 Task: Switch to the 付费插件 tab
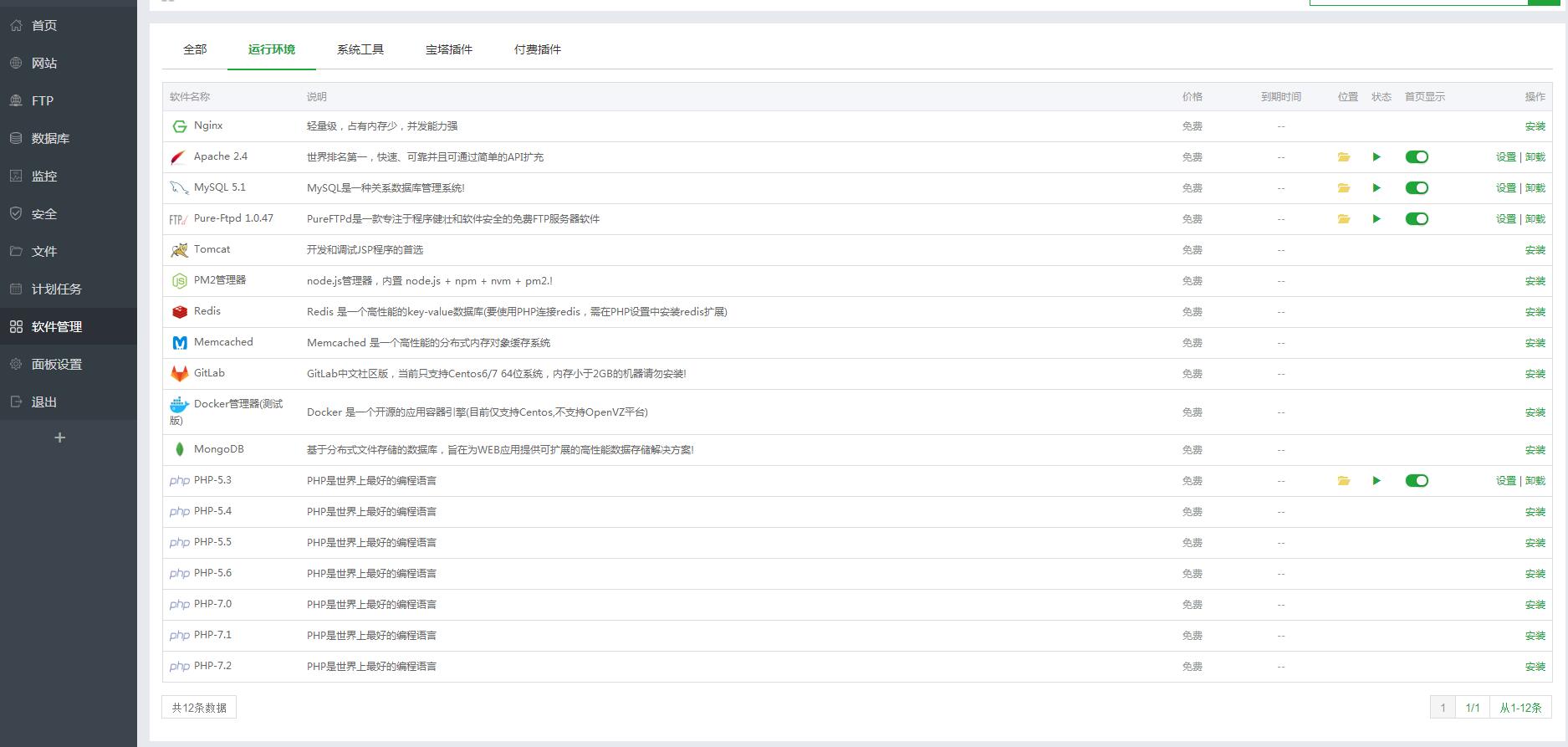(538, 49)
